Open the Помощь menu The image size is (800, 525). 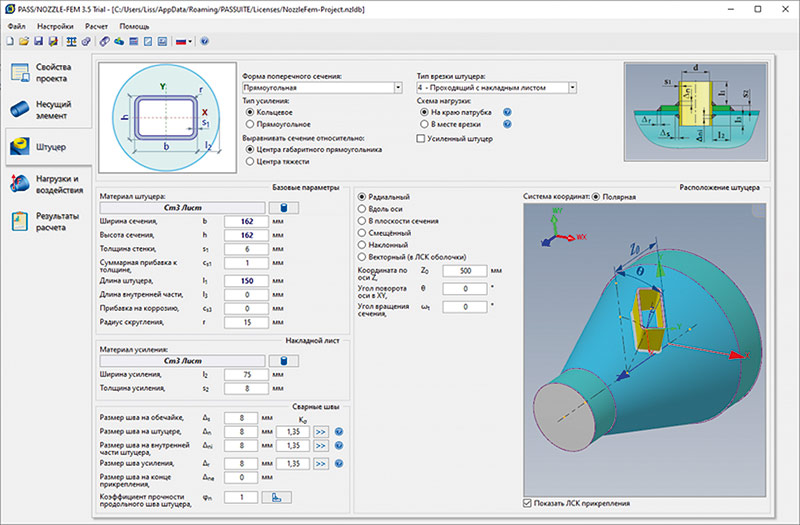coord(135,26)
